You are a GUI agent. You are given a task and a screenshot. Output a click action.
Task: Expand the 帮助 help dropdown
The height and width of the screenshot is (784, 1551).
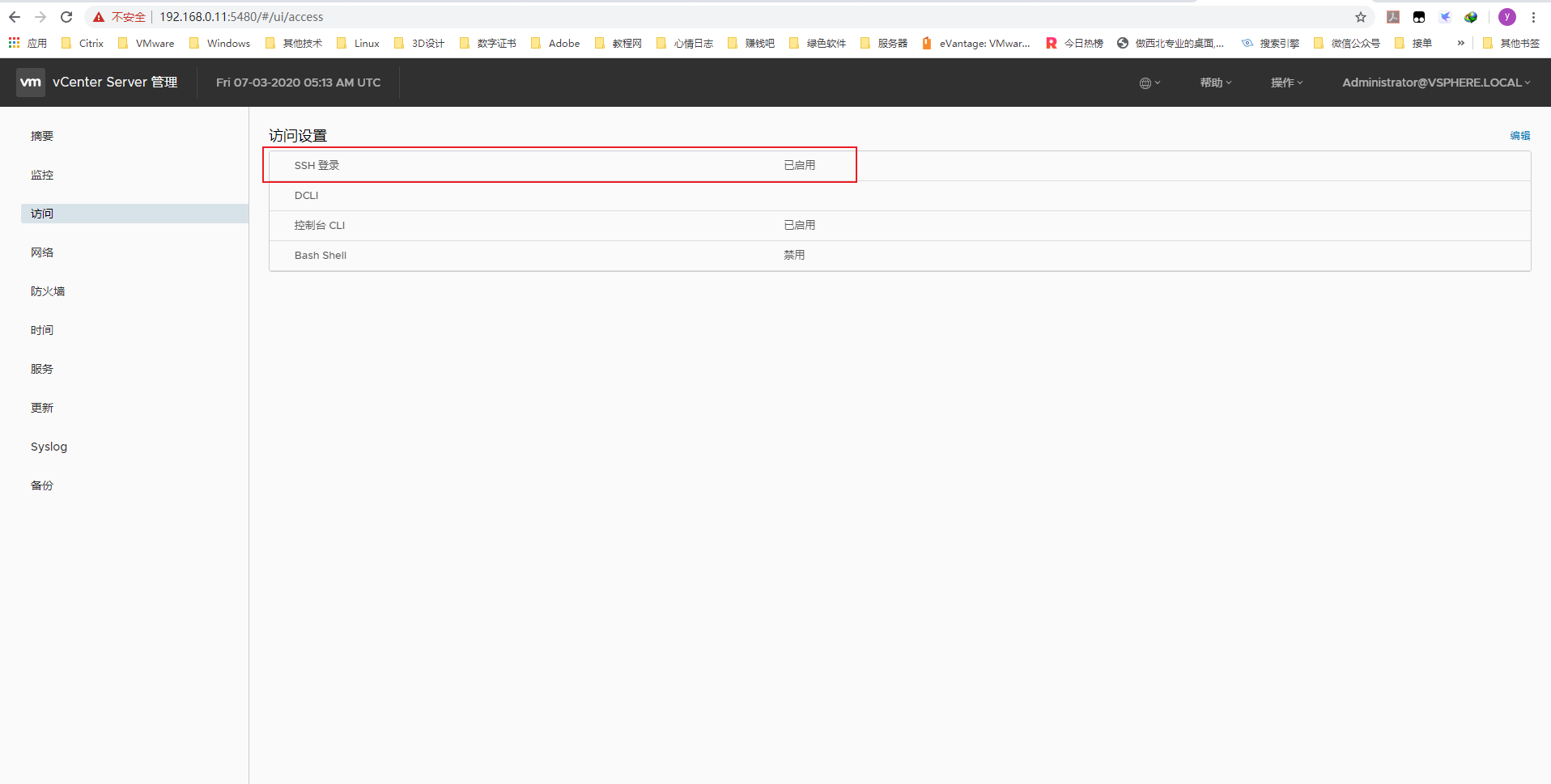[x=1215, y=83]
